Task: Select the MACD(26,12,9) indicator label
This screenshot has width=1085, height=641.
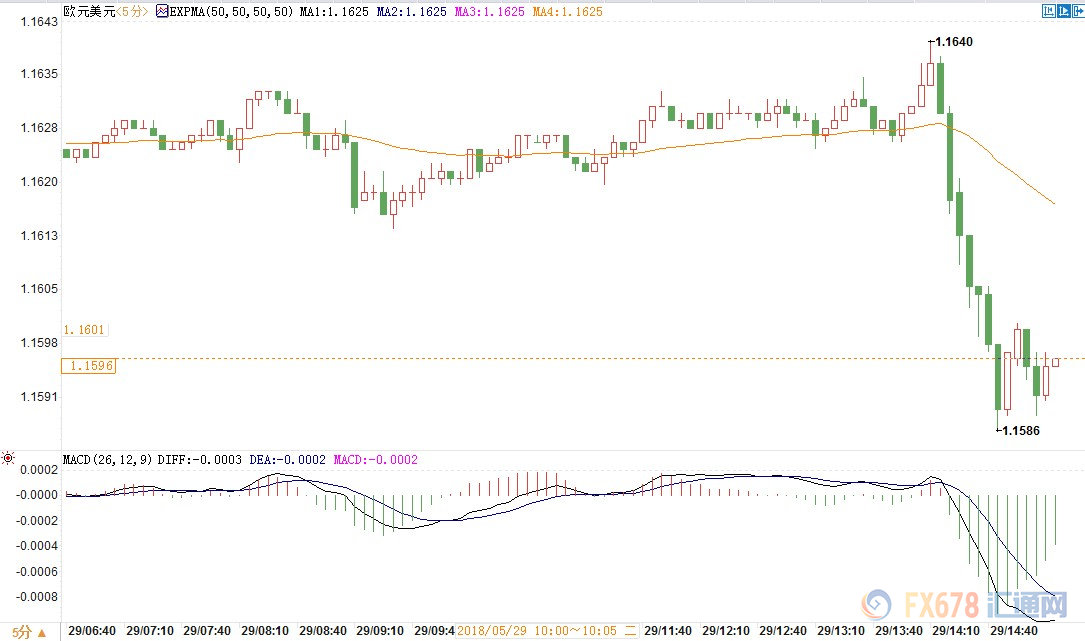Action: pos(107,460)
